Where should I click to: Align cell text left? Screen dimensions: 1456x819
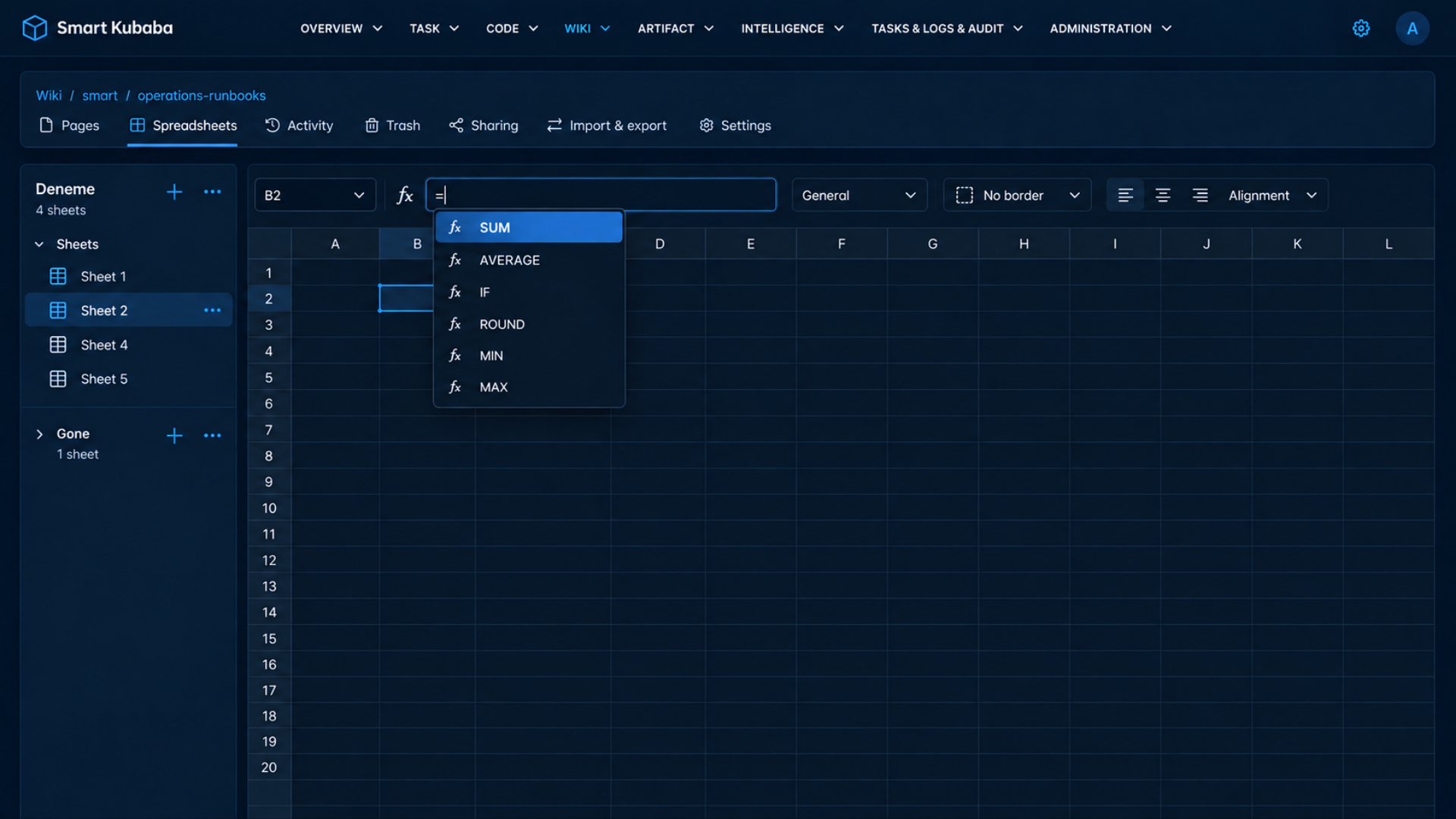click(x=1125, y=196)
